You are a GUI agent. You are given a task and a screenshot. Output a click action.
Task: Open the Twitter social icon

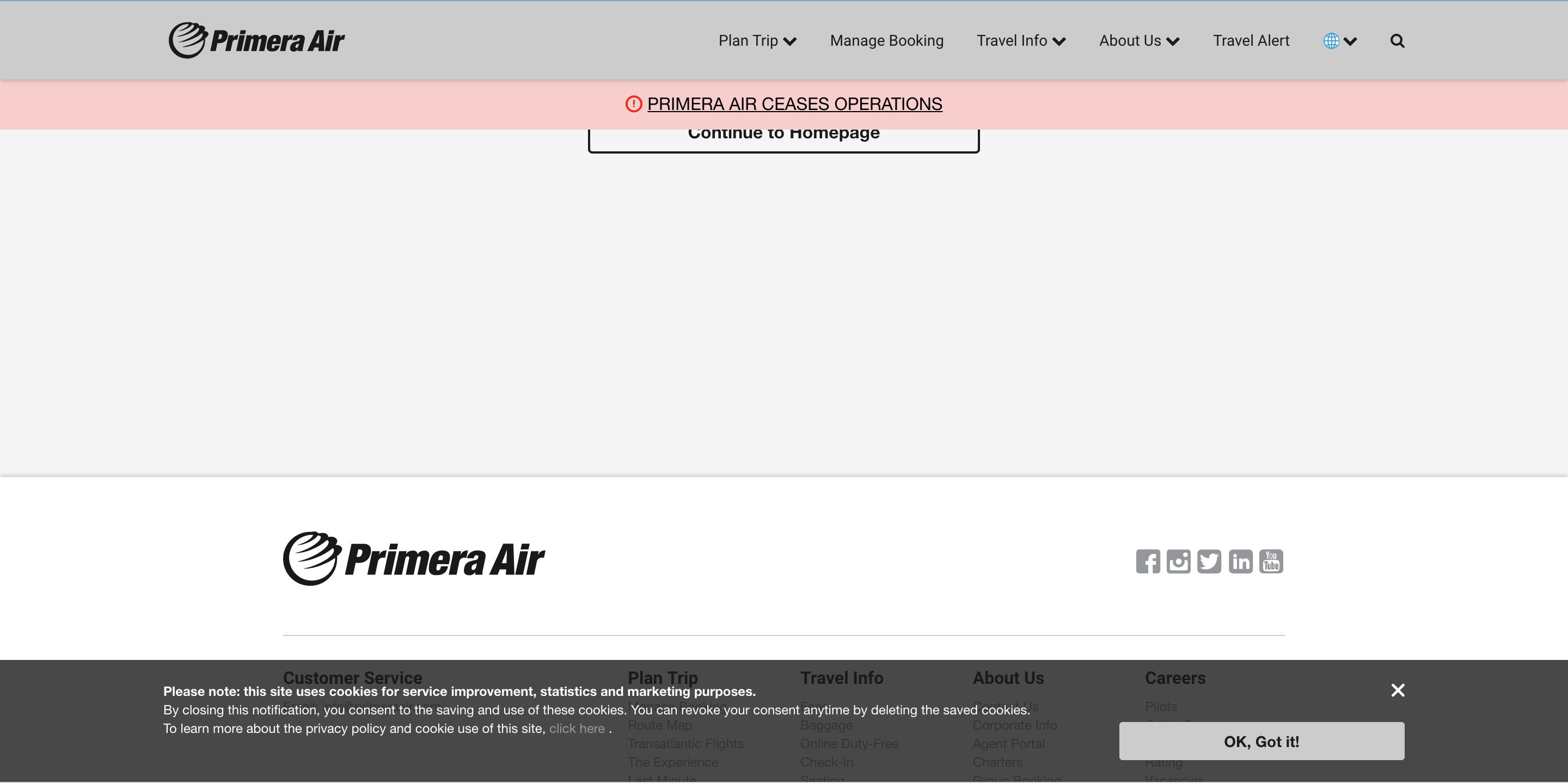[1209, 561]
